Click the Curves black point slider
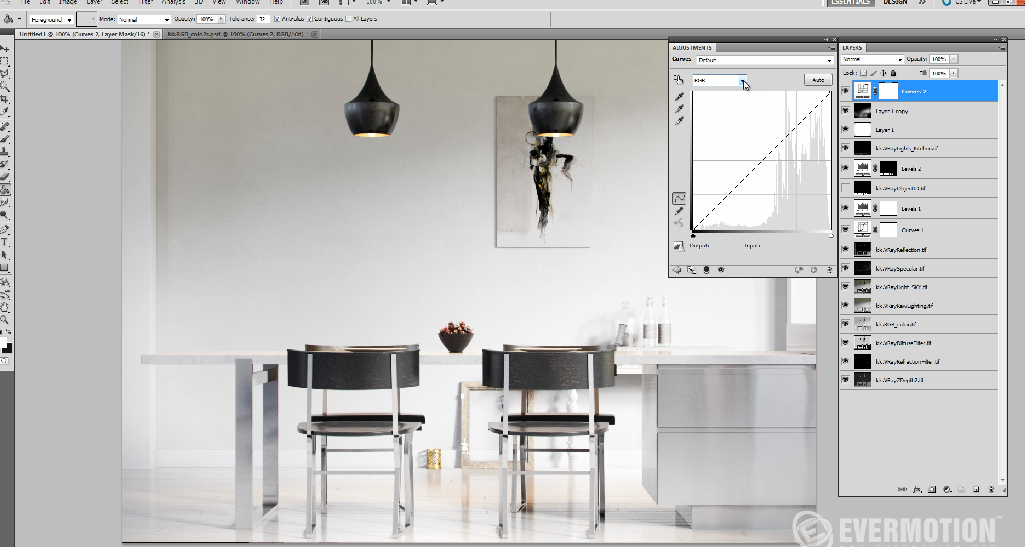This screenshot has height=547, width=1025. coord(694,235)
